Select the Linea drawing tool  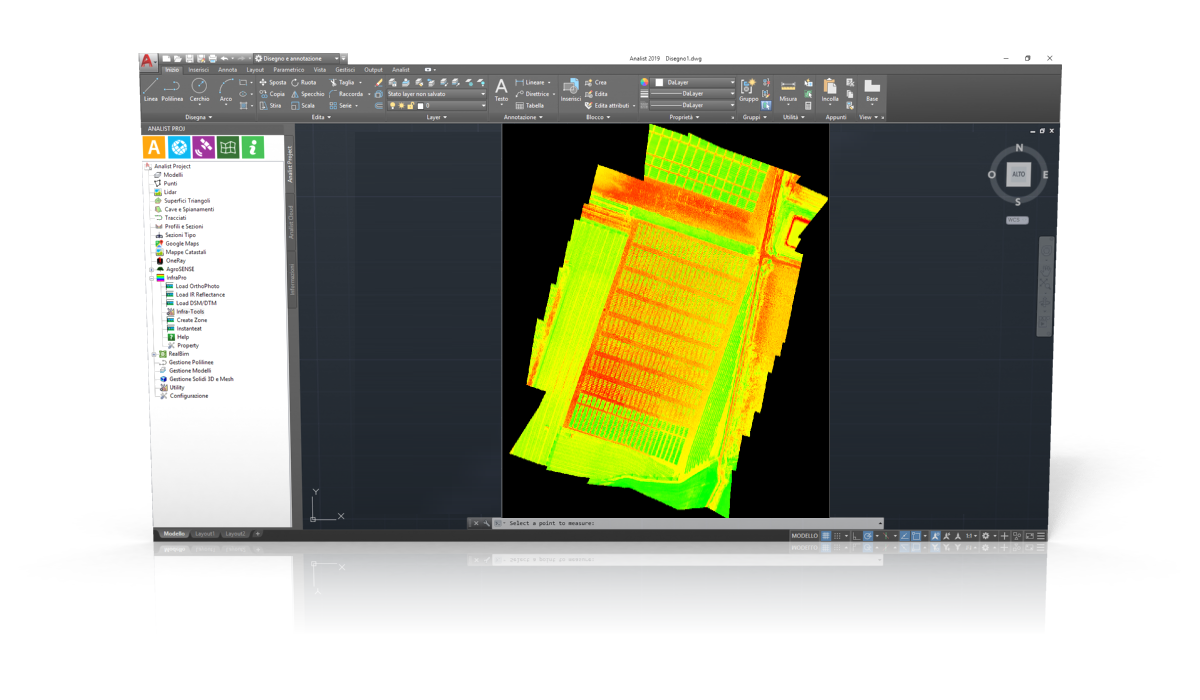coord(151,90)
